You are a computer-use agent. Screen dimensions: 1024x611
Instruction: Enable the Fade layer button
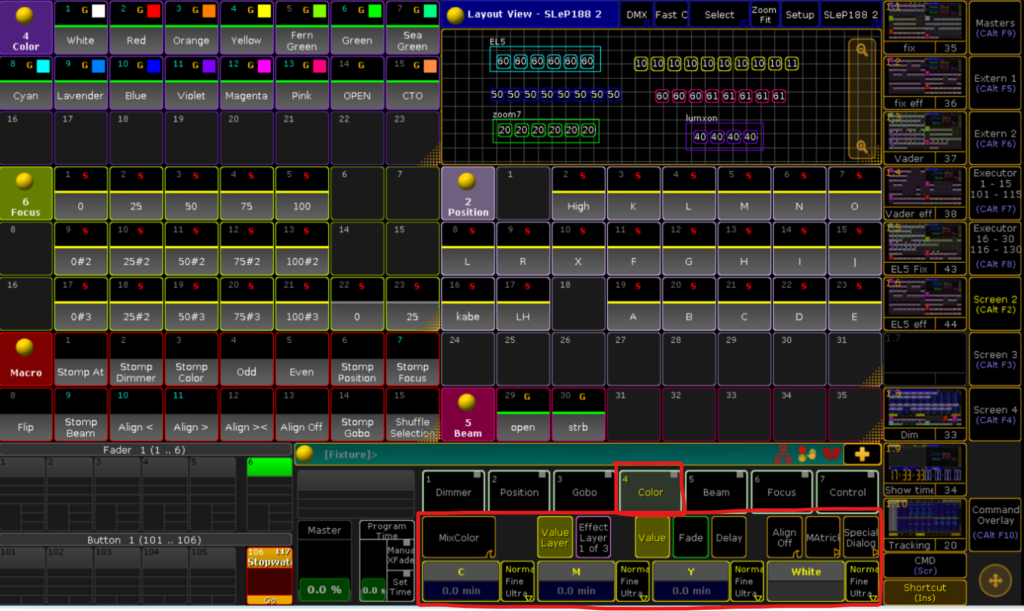click(690, 537)
